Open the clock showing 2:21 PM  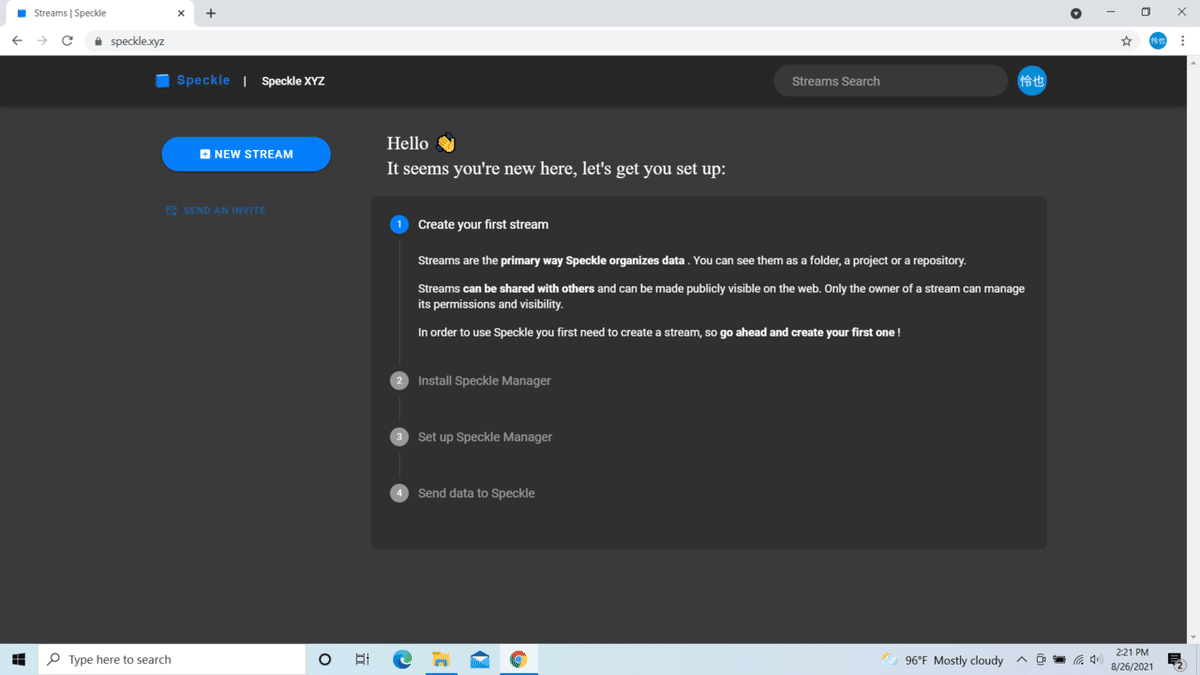(1132, 659)
